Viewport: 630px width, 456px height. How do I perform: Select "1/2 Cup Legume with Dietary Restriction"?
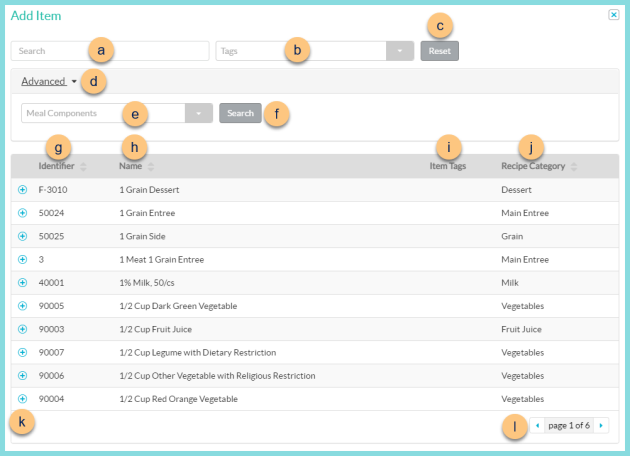point(198,352)
